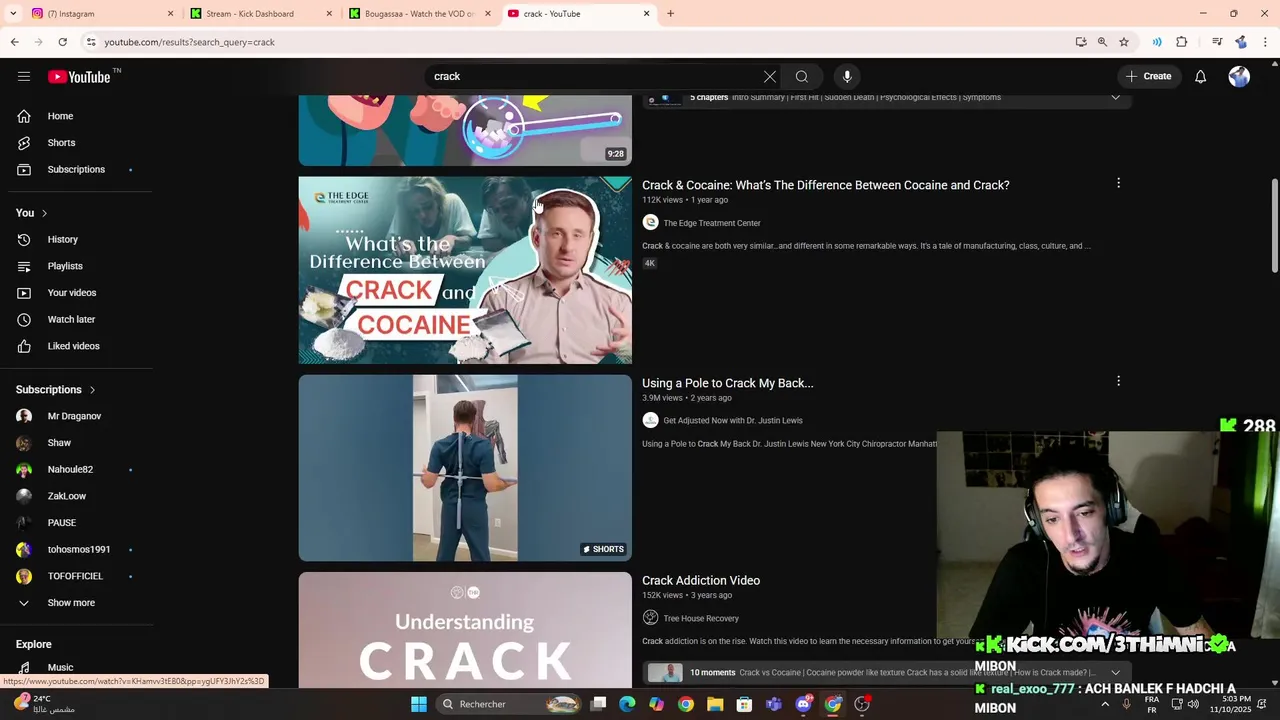Click the address bar URL
Screen dimensions: 1280x720
(x=188, y=42)
